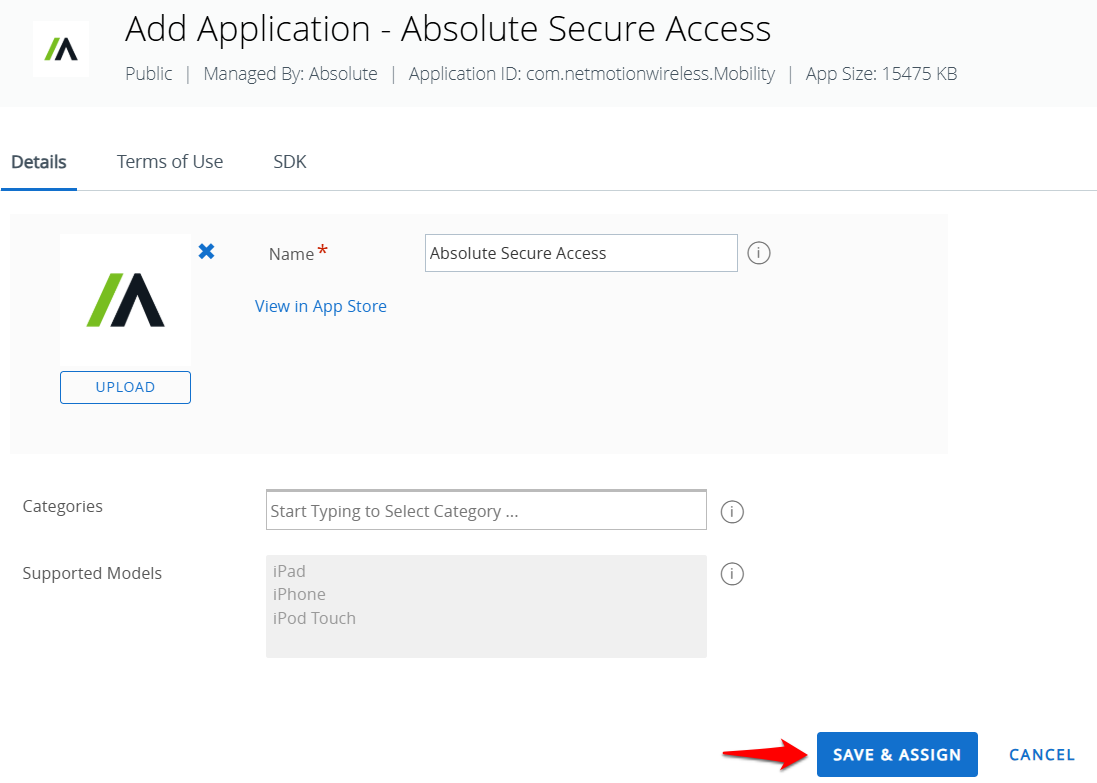Select iPad in Supported Models list
The image size is (1097, 783).
coord(289,571)
